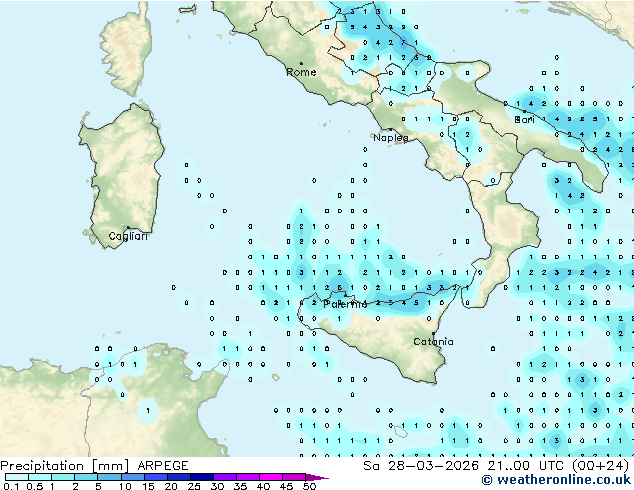Click the '21..00 UTC' time text
The image size is (634, 490).
coord(527,466)
